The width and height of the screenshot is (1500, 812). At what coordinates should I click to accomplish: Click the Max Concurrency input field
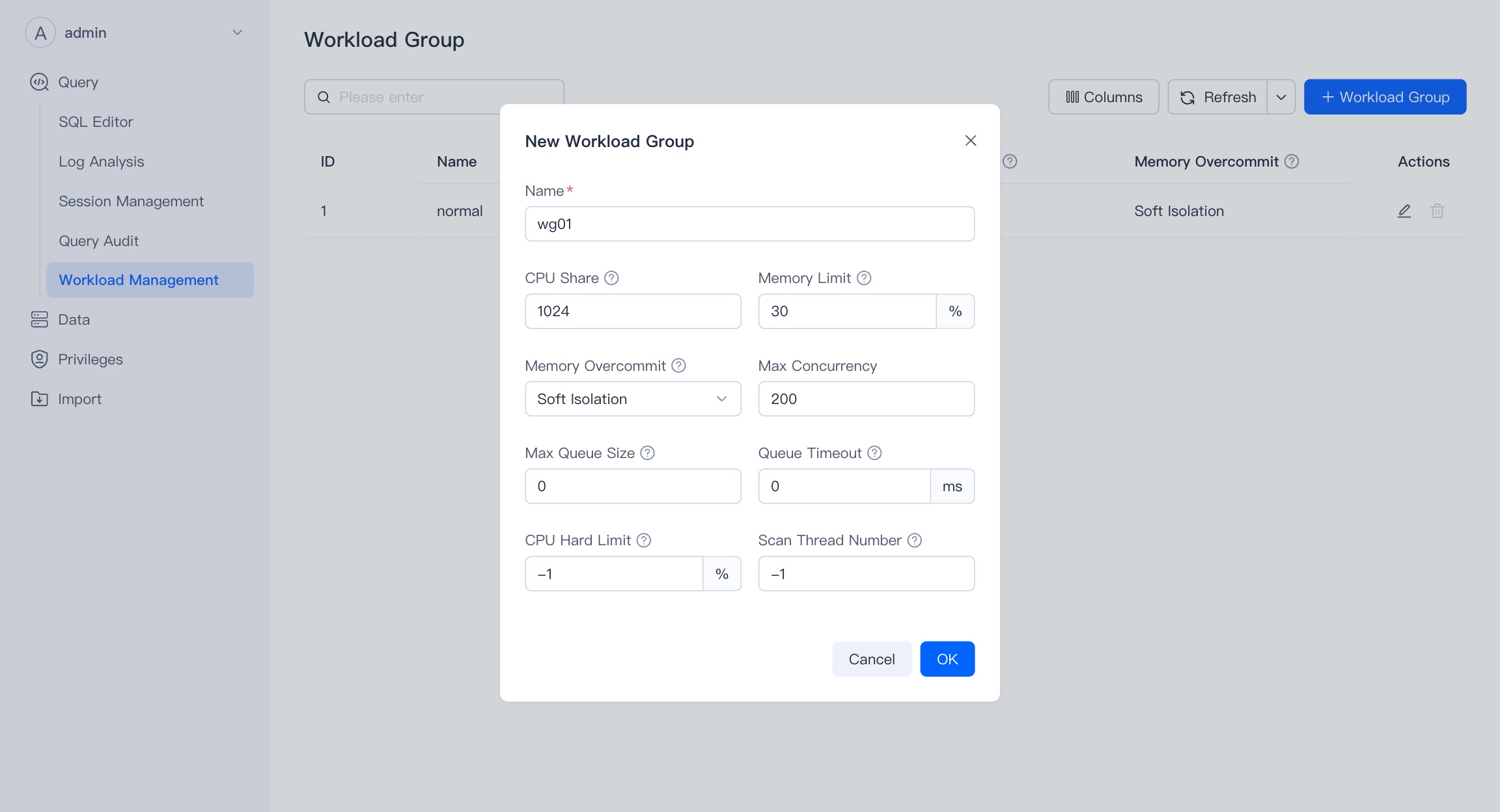coord(865,399)
